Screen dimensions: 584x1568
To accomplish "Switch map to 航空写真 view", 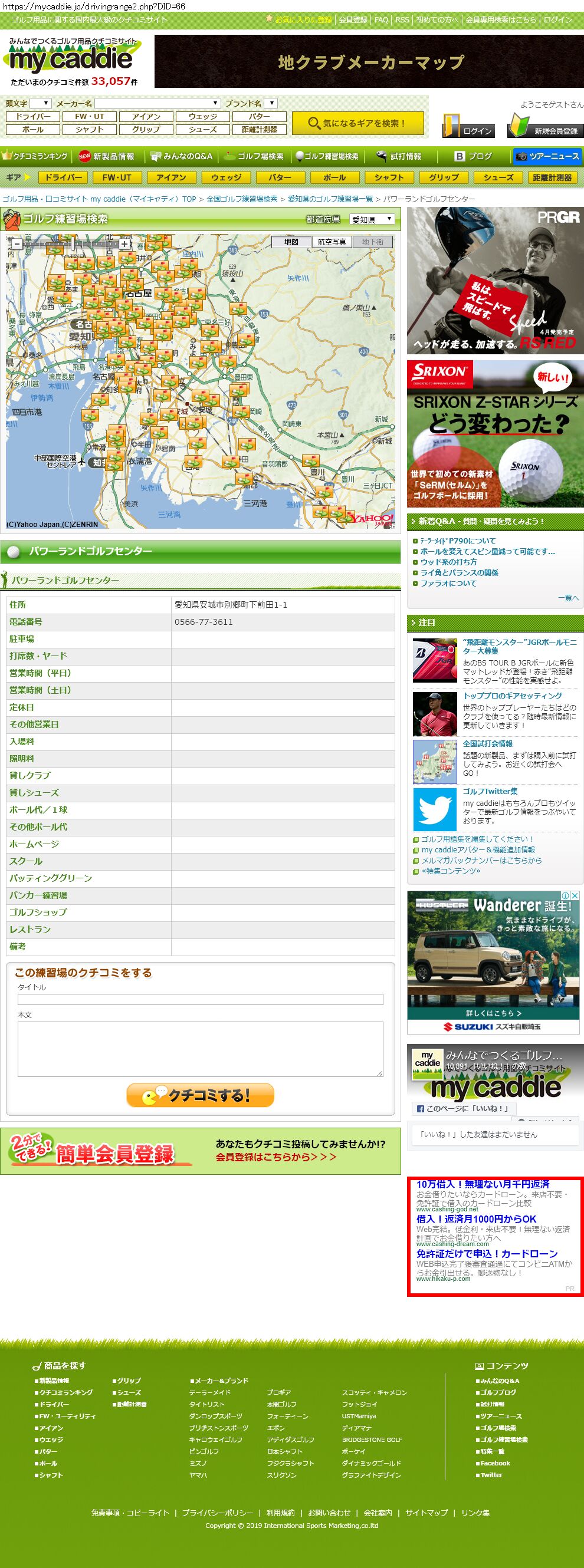I will click(x=332, y=242).
